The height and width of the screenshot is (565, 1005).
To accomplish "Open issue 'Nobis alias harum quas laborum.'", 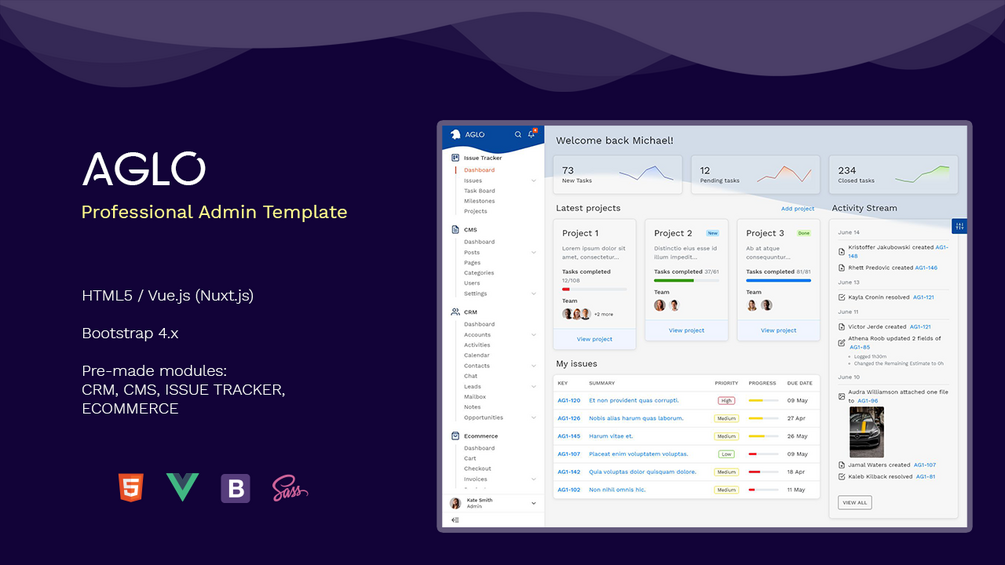I will pos(636,418).
